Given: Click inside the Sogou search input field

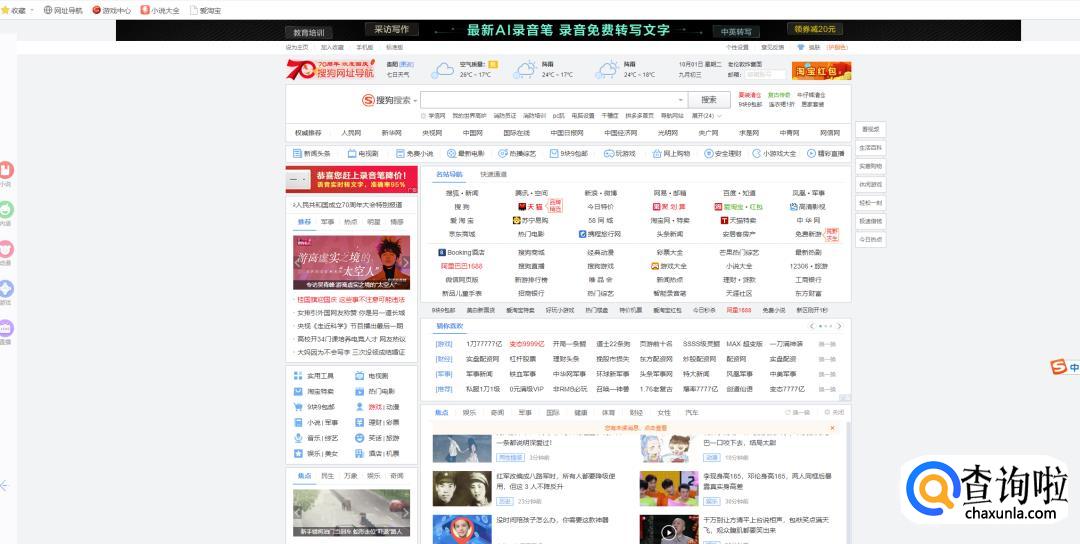Looking at the screenshot, I should pos(548,100).
